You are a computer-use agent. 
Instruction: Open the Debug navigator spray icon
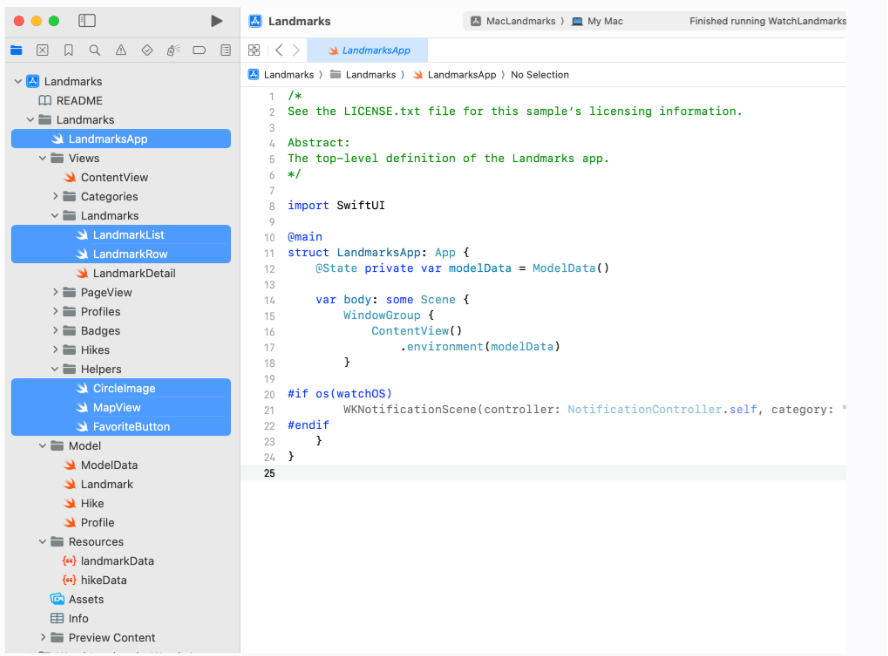[x=173, y=50]
